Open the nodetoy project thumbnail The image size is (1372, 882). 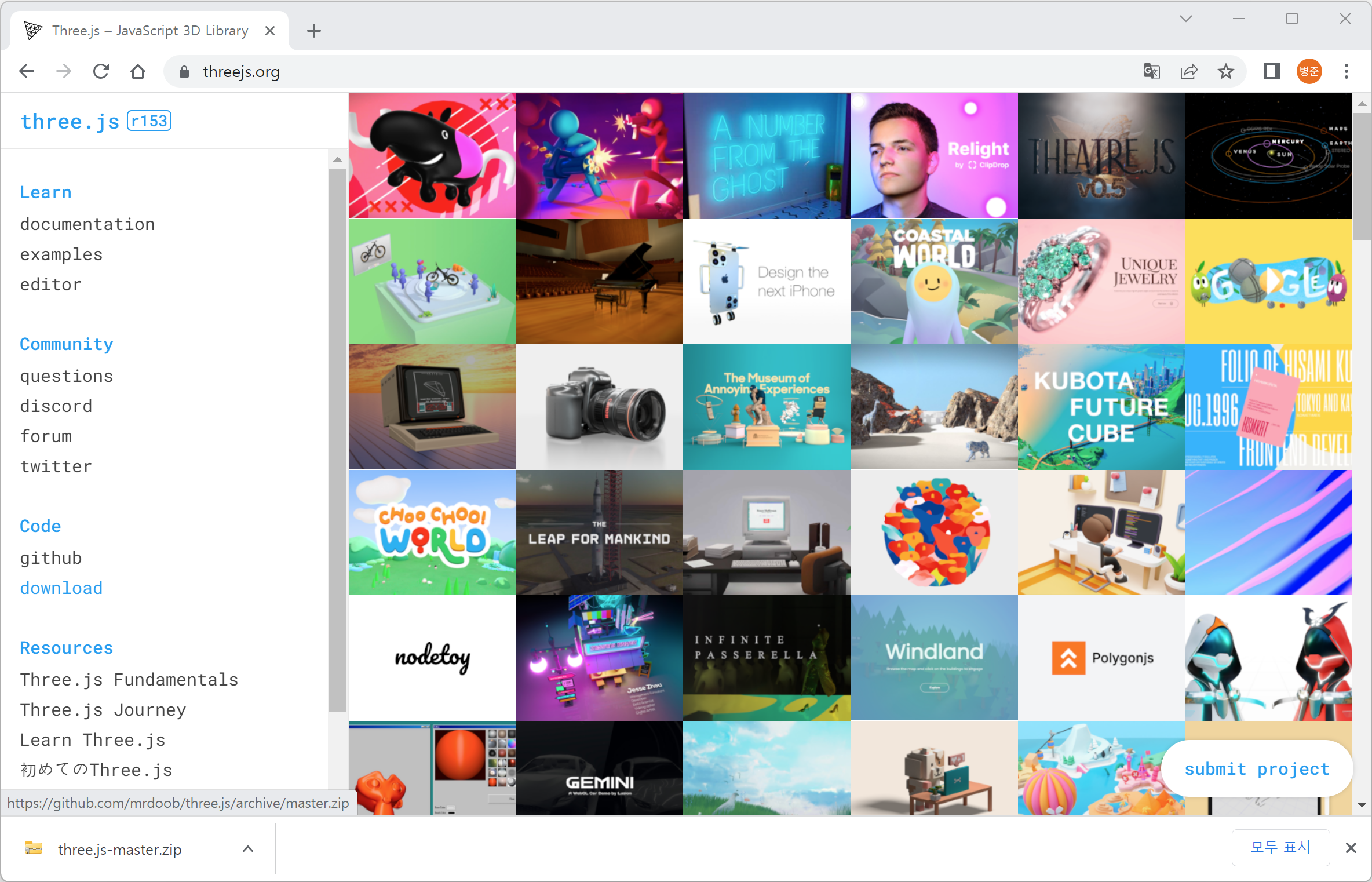click(432, 658)
